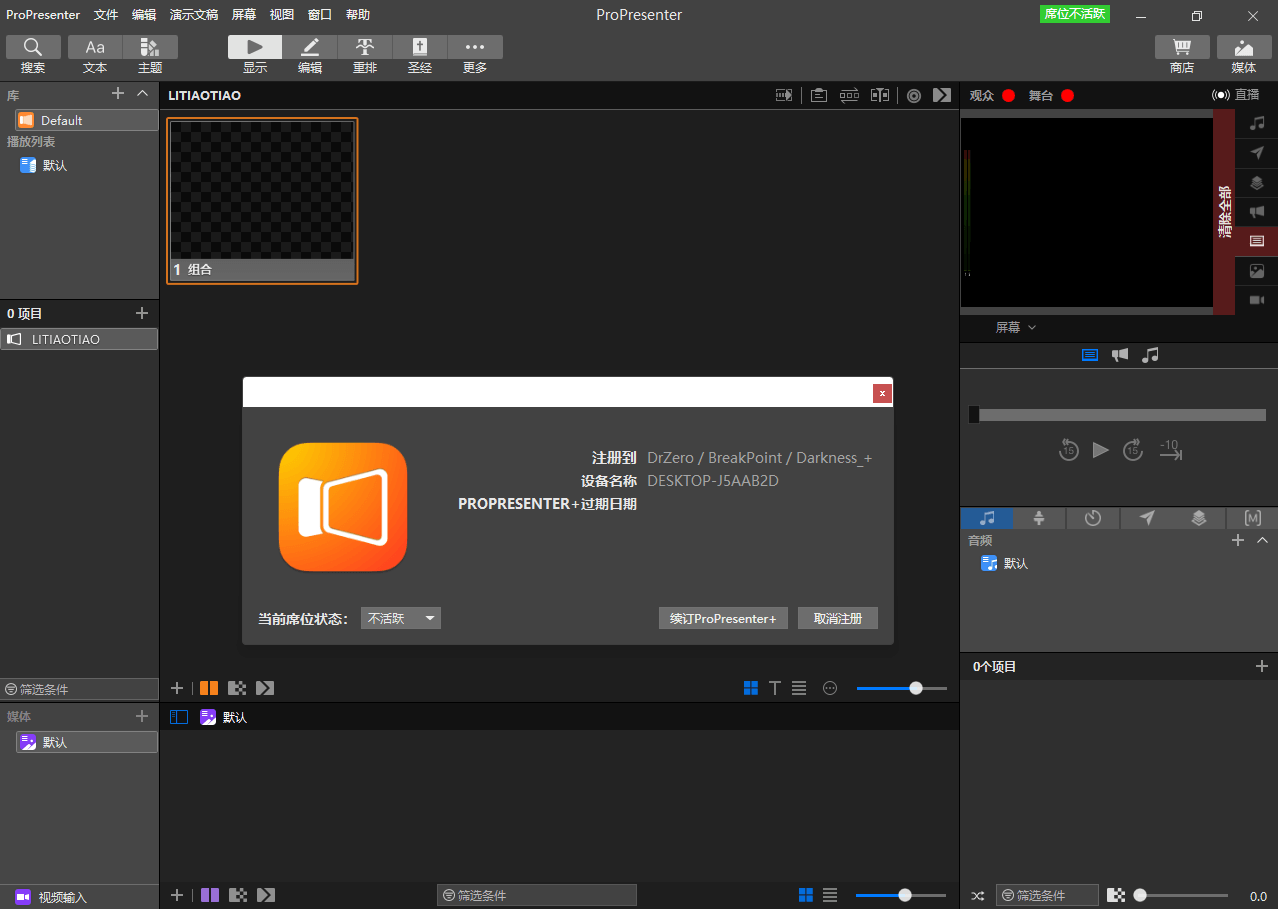Select slide 1 组合 thumbnail
This screenshot has width=1278, height=909.
(x=262, y=201)
